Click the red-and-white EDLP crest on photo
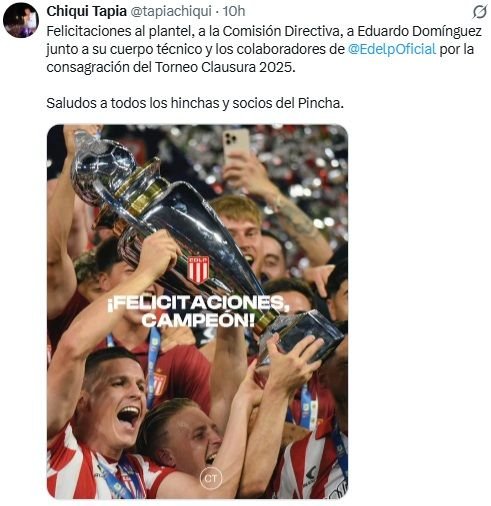Image resolution: width=491 pixels, height=506 pixels. pos(198,269)
